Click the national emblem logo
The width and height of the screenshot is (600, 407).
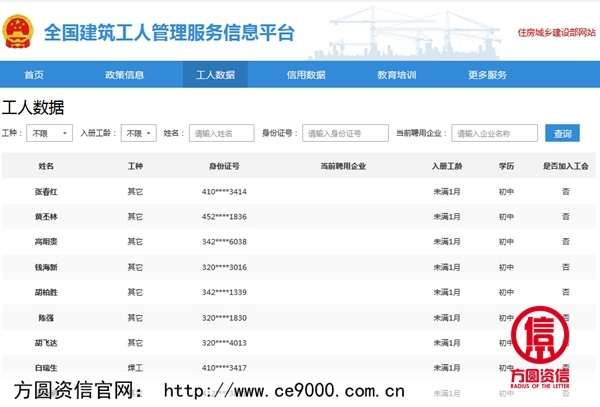(18, 31)
